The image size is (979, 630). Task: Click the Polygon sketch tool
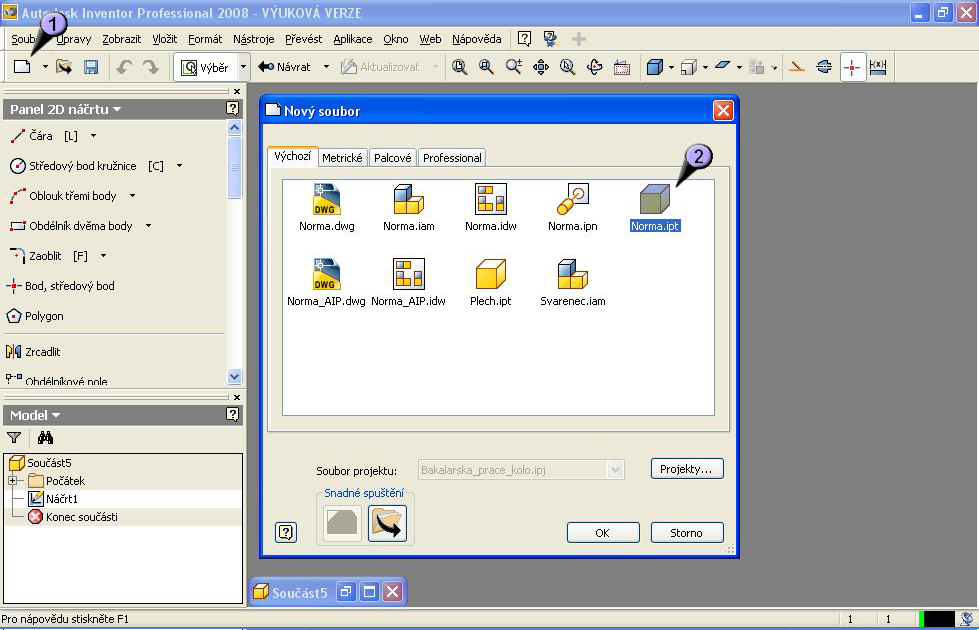(35, 316)
